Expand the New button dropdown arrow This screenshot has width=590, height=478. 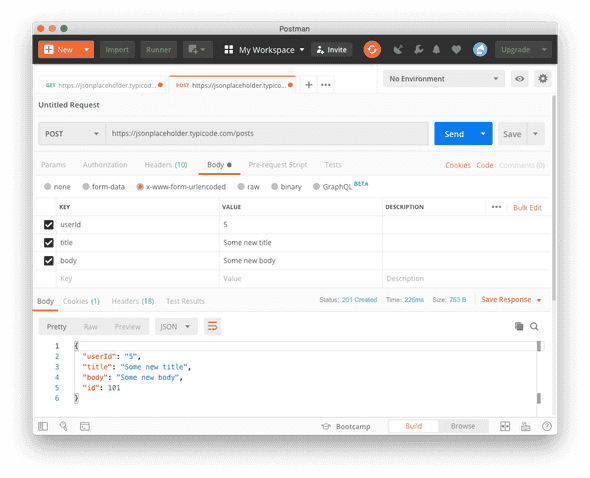pyautogui.click(x=87, y=49)
